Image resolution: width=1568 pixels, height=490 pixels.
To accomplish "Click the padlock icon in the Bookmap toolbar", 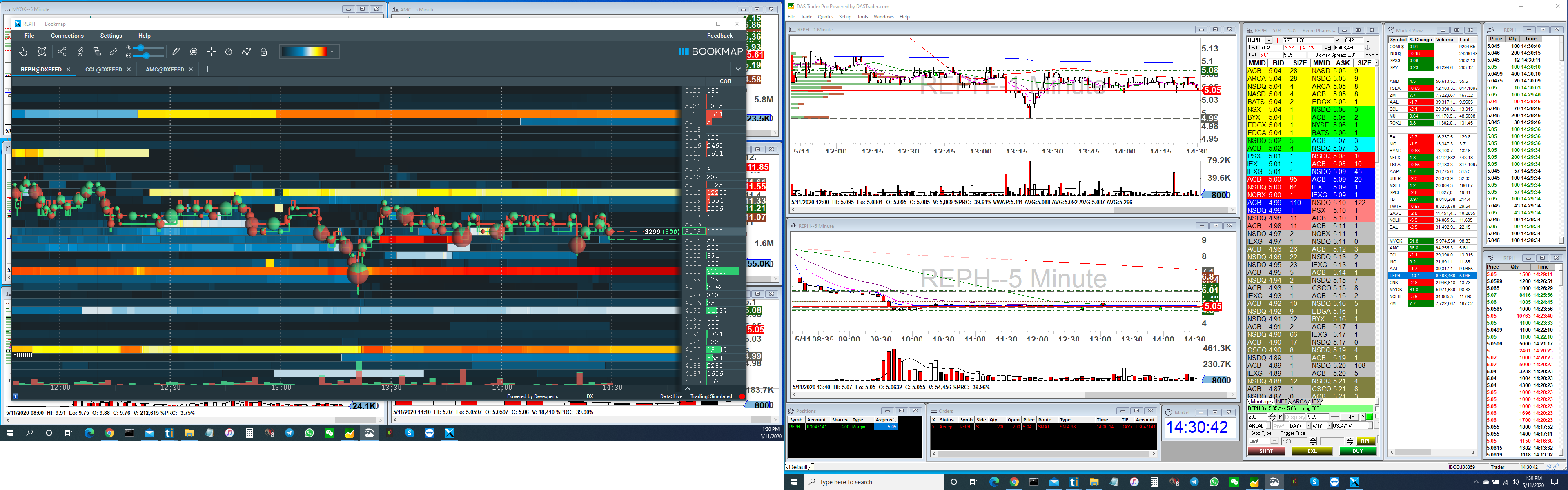I will pos(263,52).
